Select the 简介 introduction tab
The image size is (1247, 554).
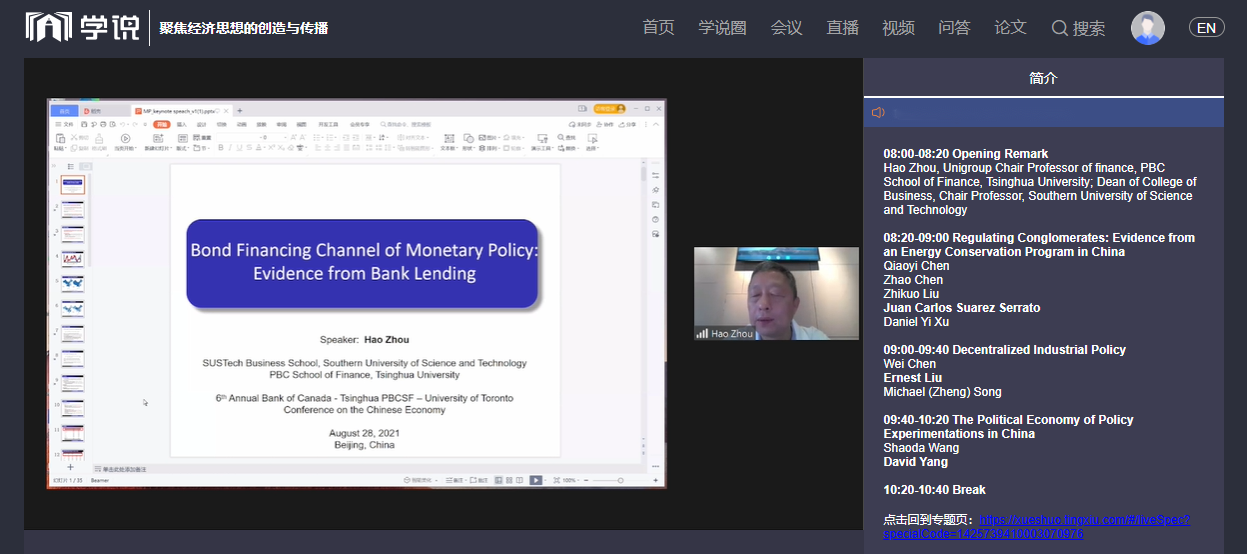pyautogui.click(x=1043, y=78)
